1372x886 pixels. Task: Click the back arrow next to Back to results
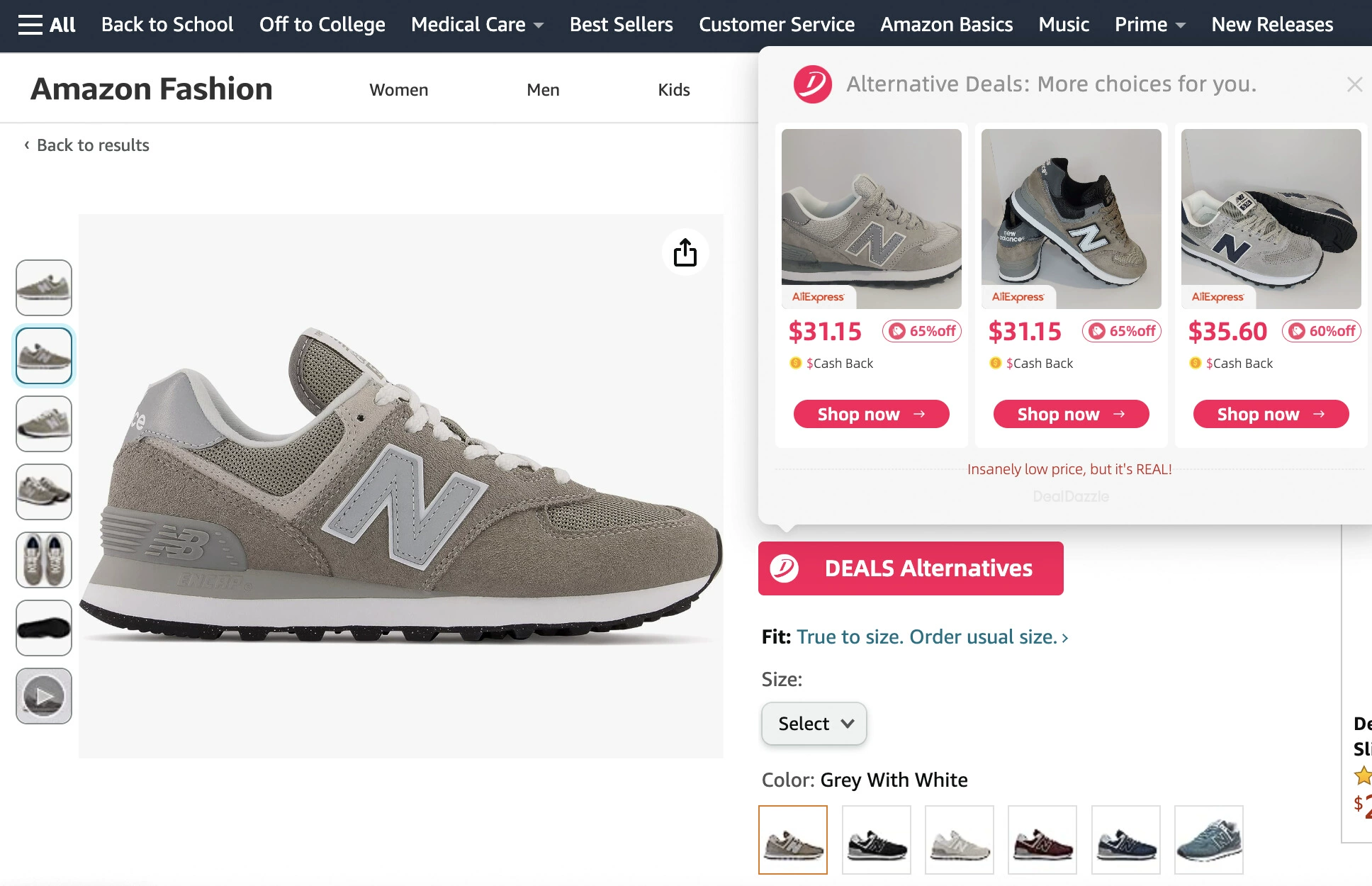(27, 145)
